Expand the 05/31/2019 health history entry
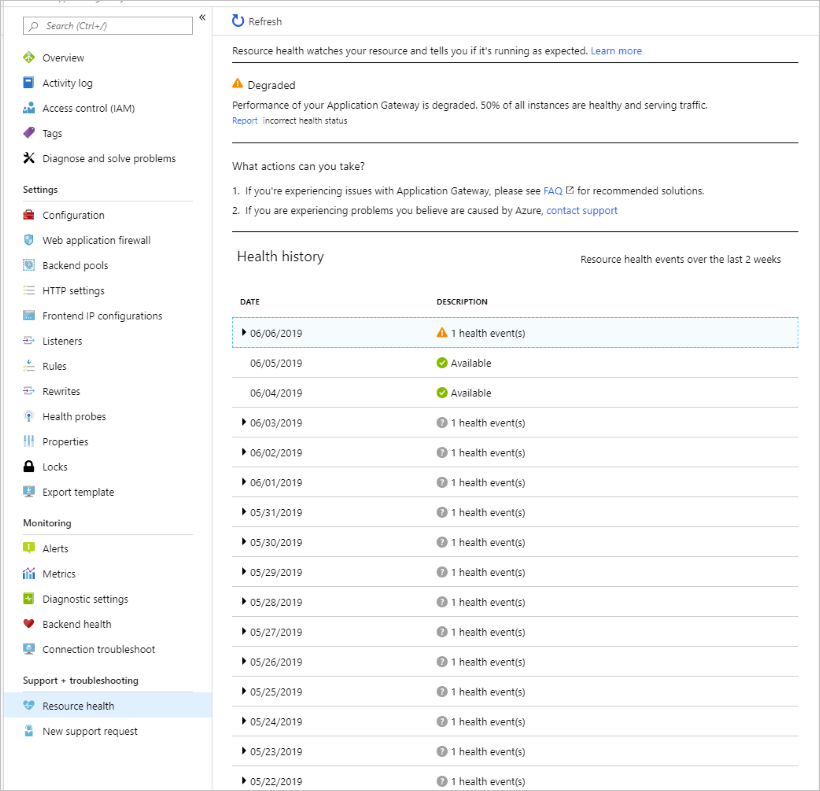 pyautogui.click(x=244, y=512)
